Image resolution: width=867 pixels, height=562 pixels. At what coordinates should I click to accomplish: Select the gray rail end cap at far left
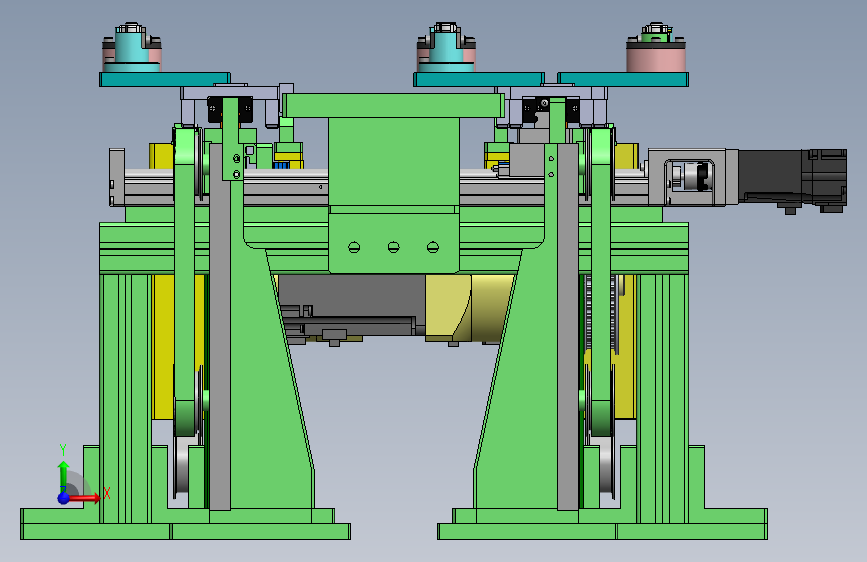tap(117, 178)
